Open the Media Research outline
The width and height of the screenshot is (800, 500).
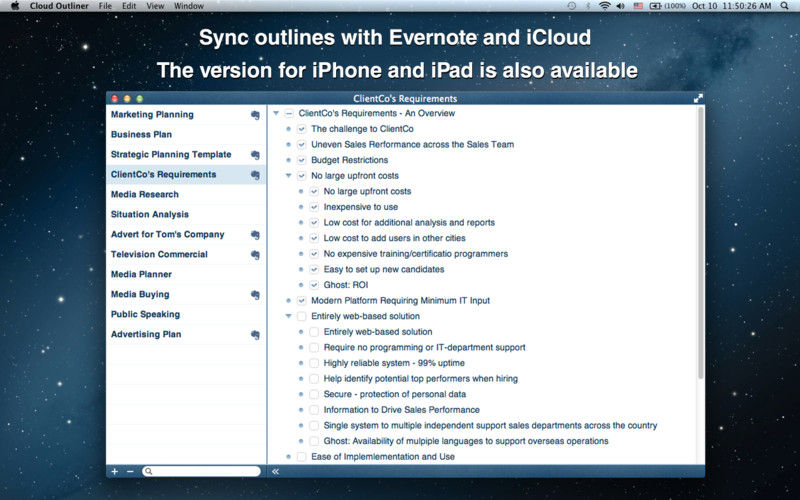[186, 194]
